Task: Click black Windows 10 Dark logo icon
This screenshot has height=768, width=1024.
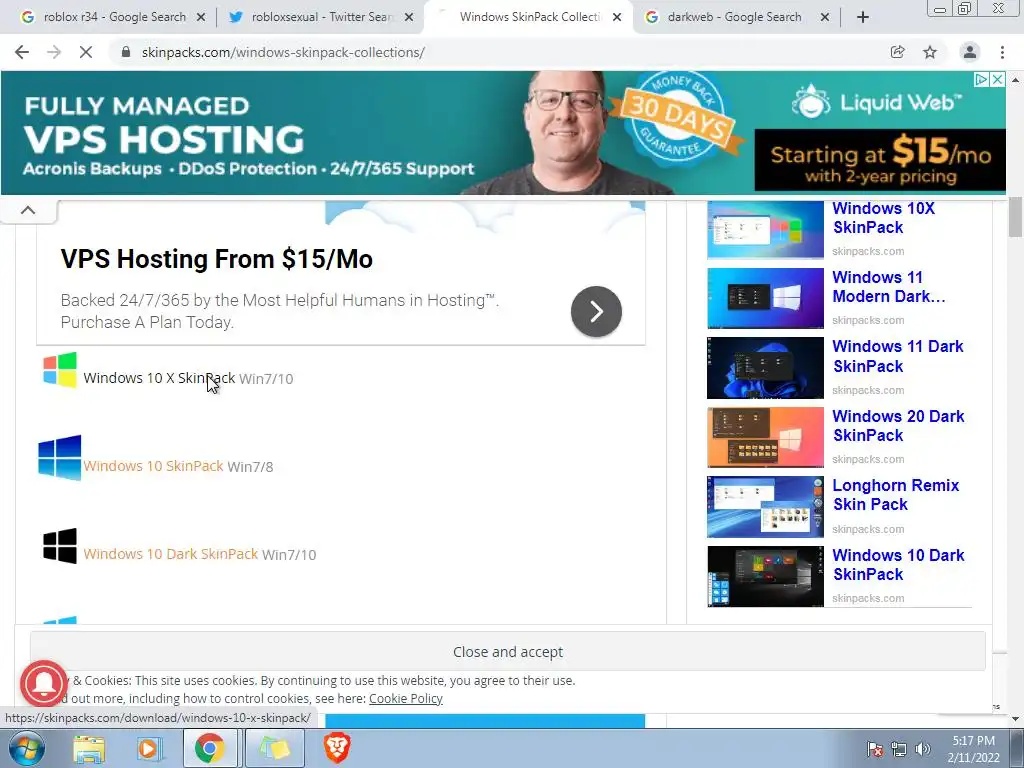Action: pyautogui.click(x=60, y=545)
